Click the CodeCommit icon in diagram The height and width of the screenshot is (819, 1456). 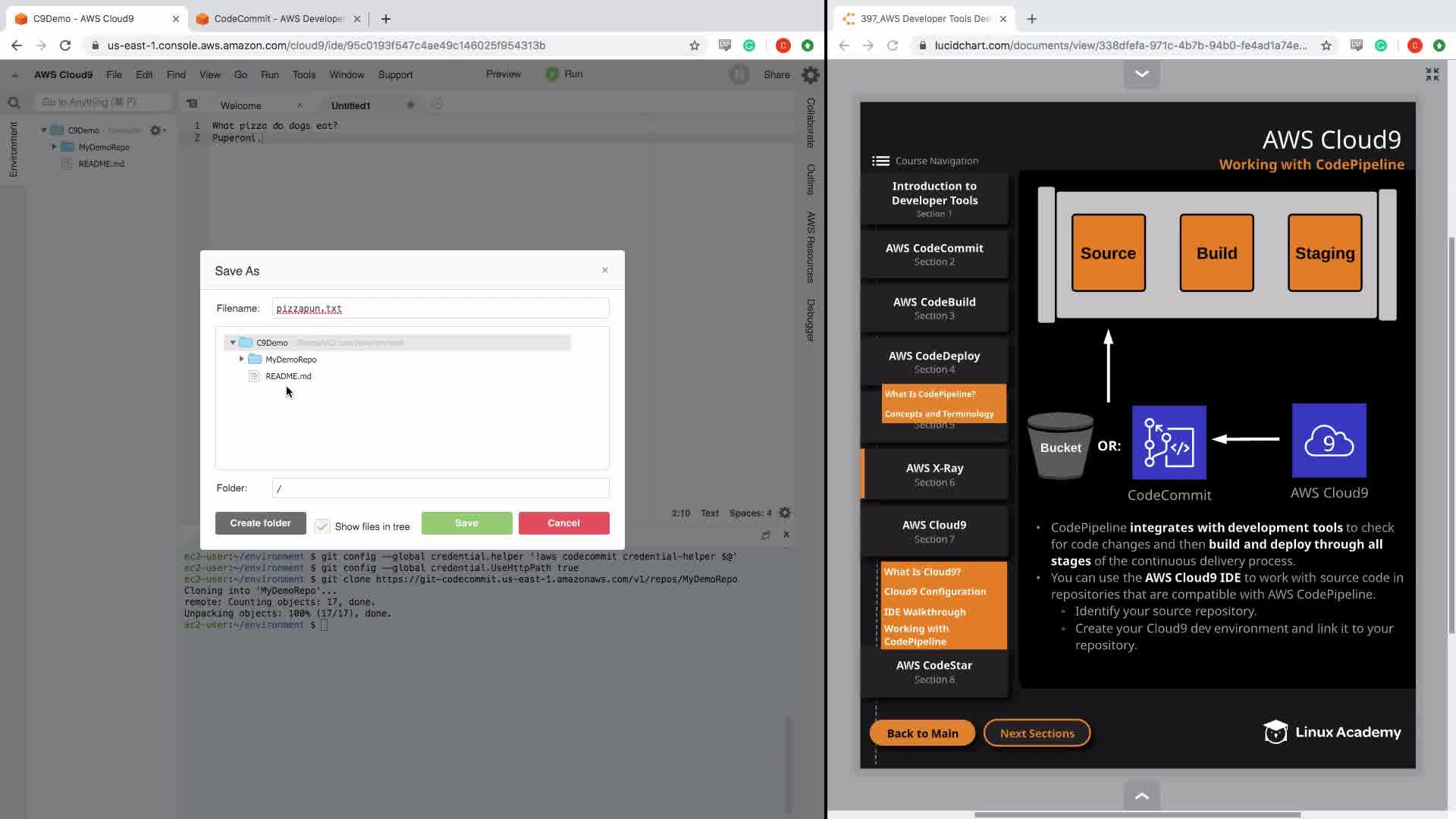[x=1169, y=442]
